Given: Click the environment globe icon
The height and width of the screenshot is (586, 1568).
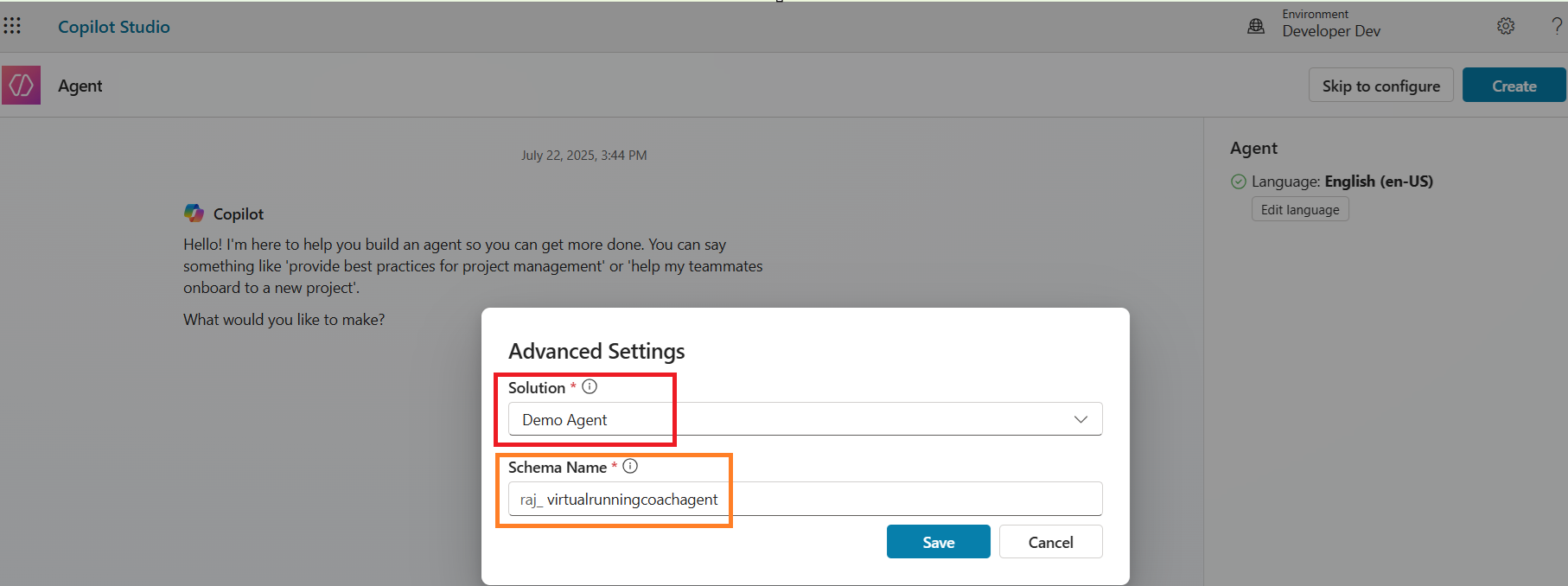Looking at the screenshot, I should point(1256,26).
